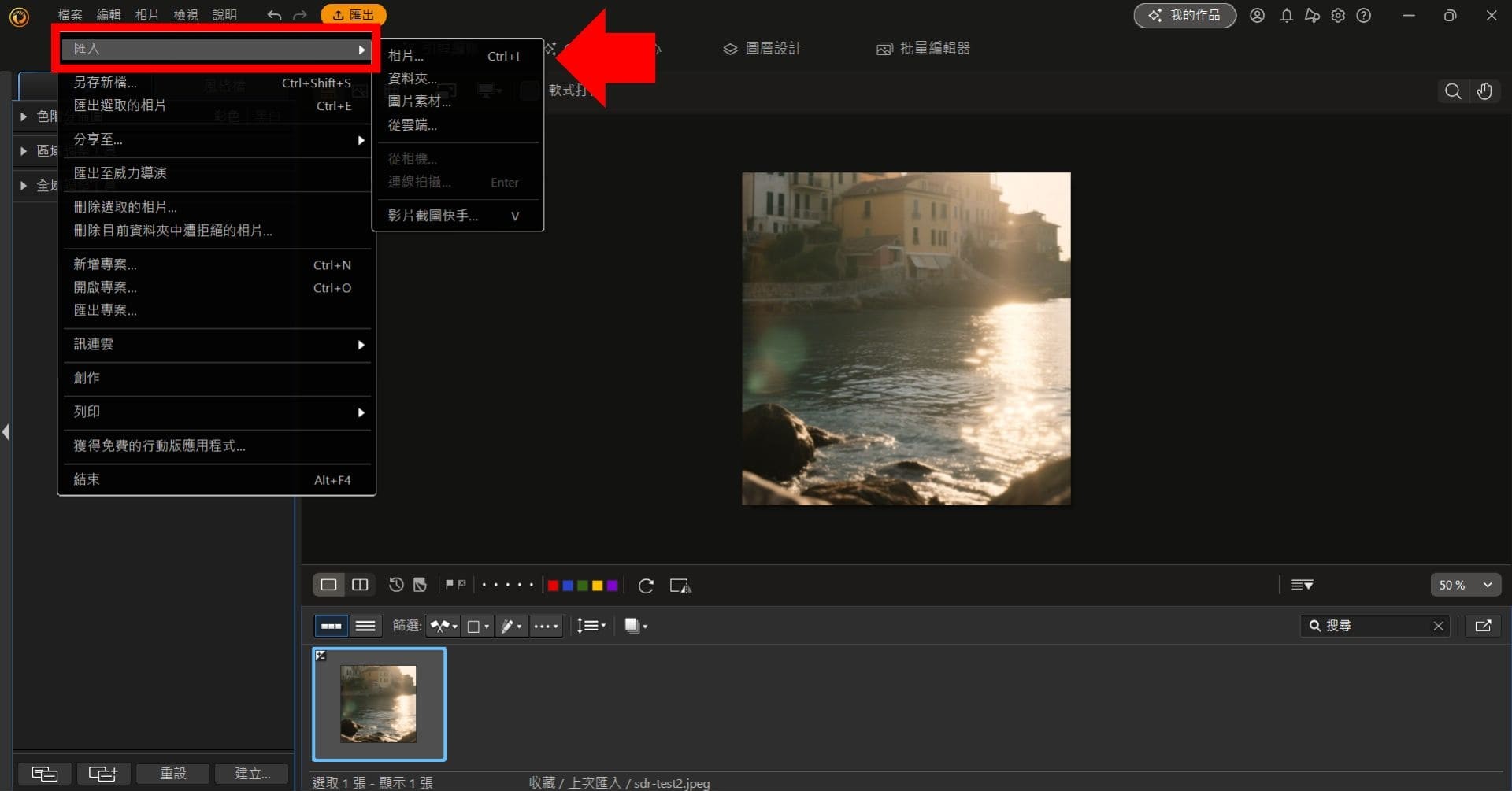
Task: Select the sdr-test2 photo thumbnail
Action: pos(379,704)
